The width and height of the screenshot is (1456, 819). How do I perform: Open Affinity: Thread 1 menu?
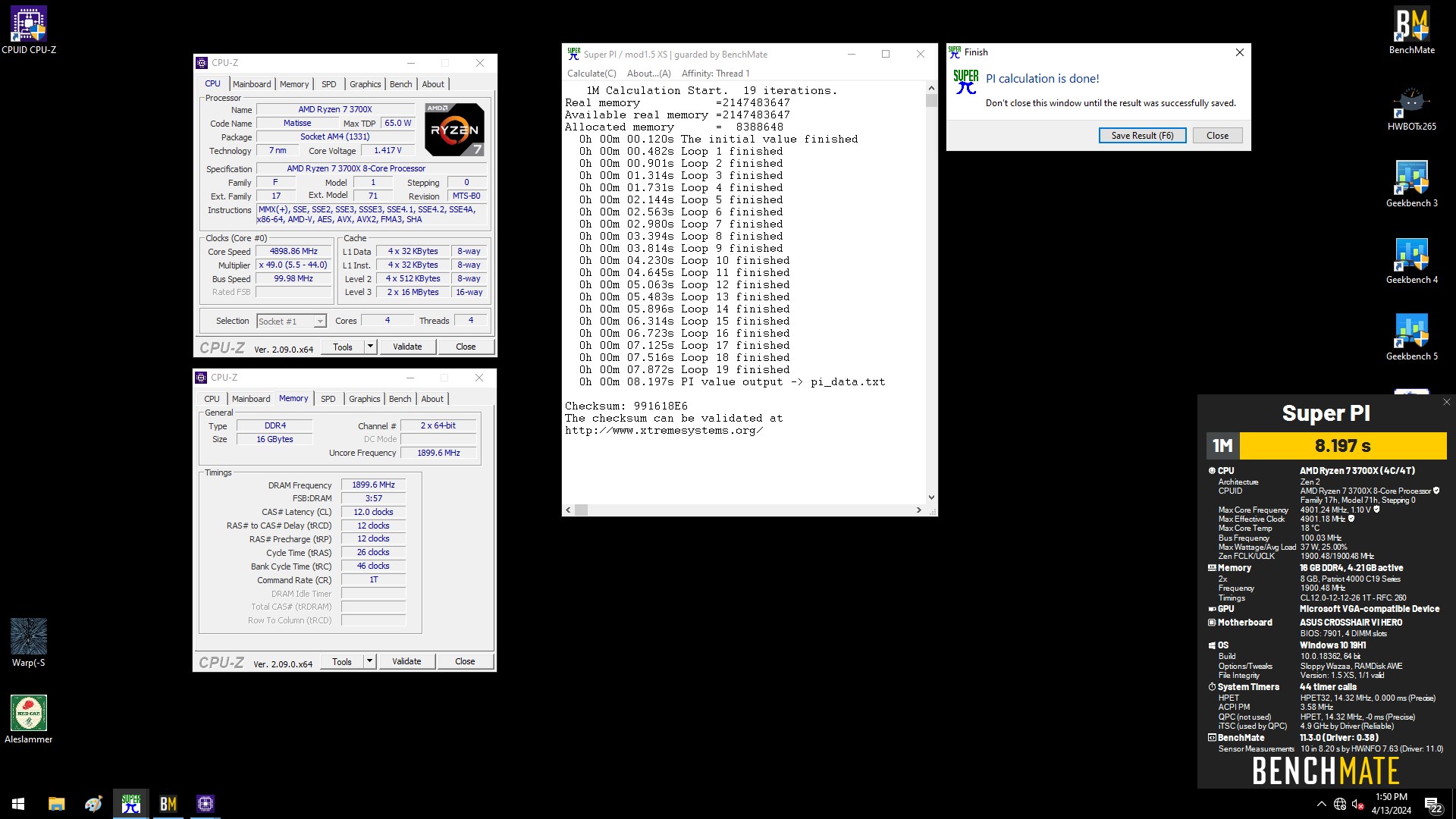tap(715, 74)
